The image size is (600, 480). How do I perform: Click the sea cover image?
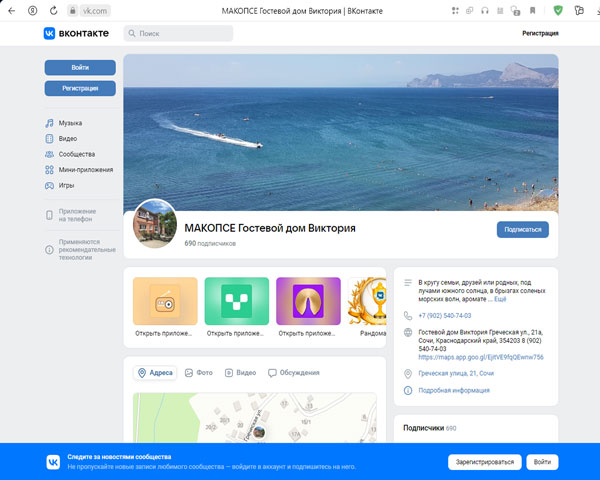pyautogui.click(x=341, y=130)
